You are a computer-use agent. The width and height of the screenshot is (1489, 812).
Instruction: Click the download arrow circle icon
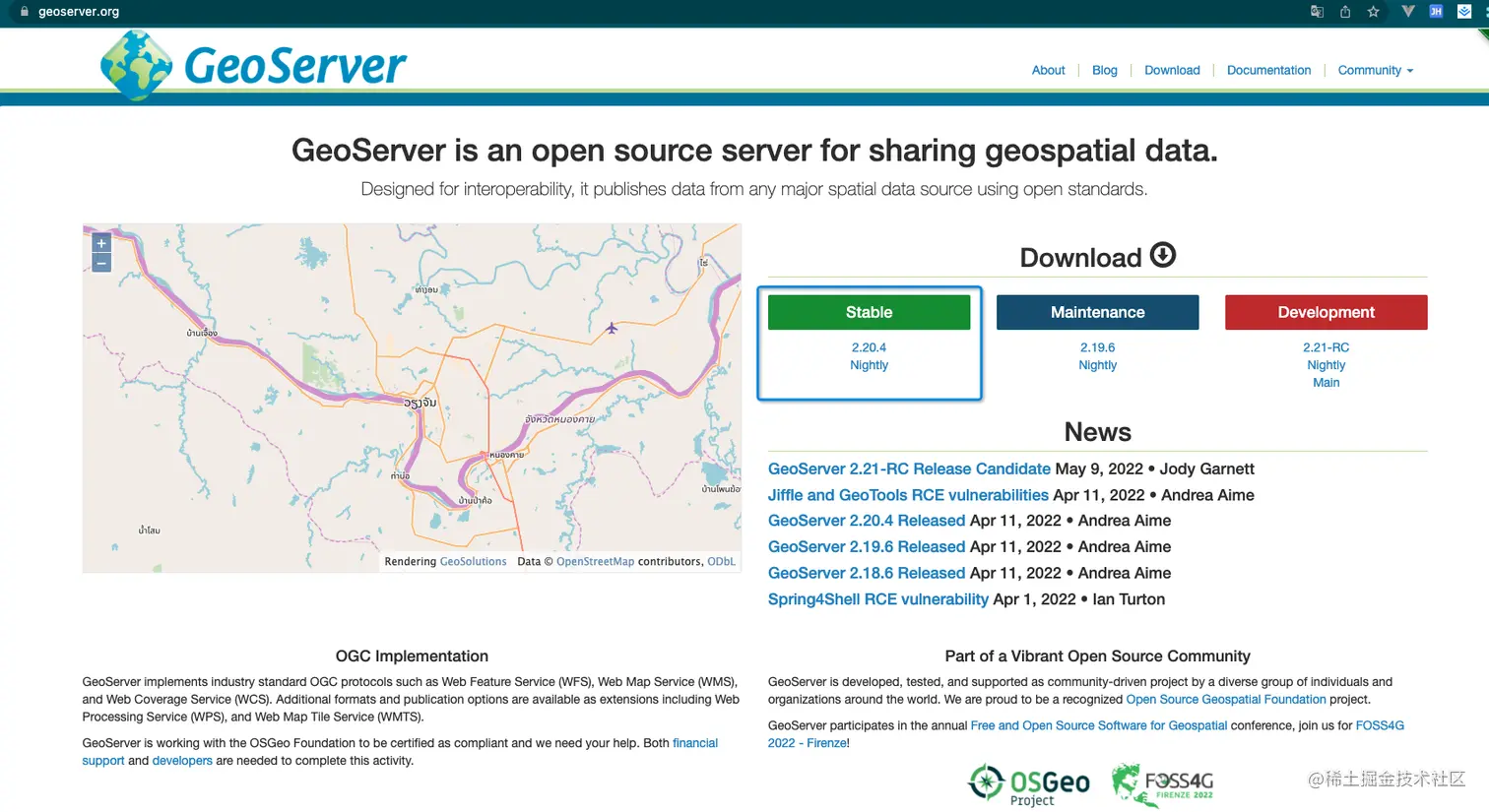click(x=1163, y=255)
